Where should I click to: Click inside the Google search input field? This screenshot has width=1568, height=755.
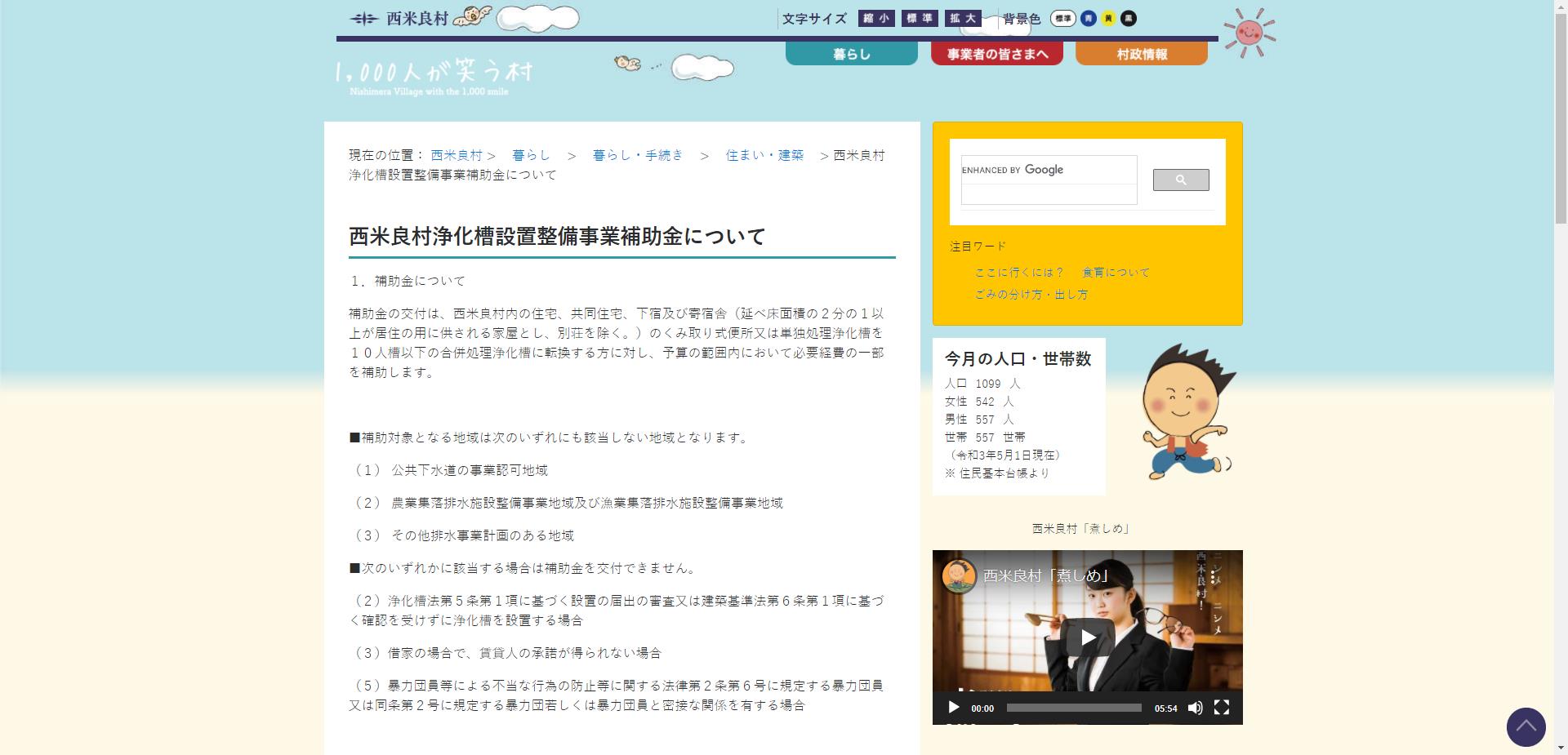tap(1049, 190)
